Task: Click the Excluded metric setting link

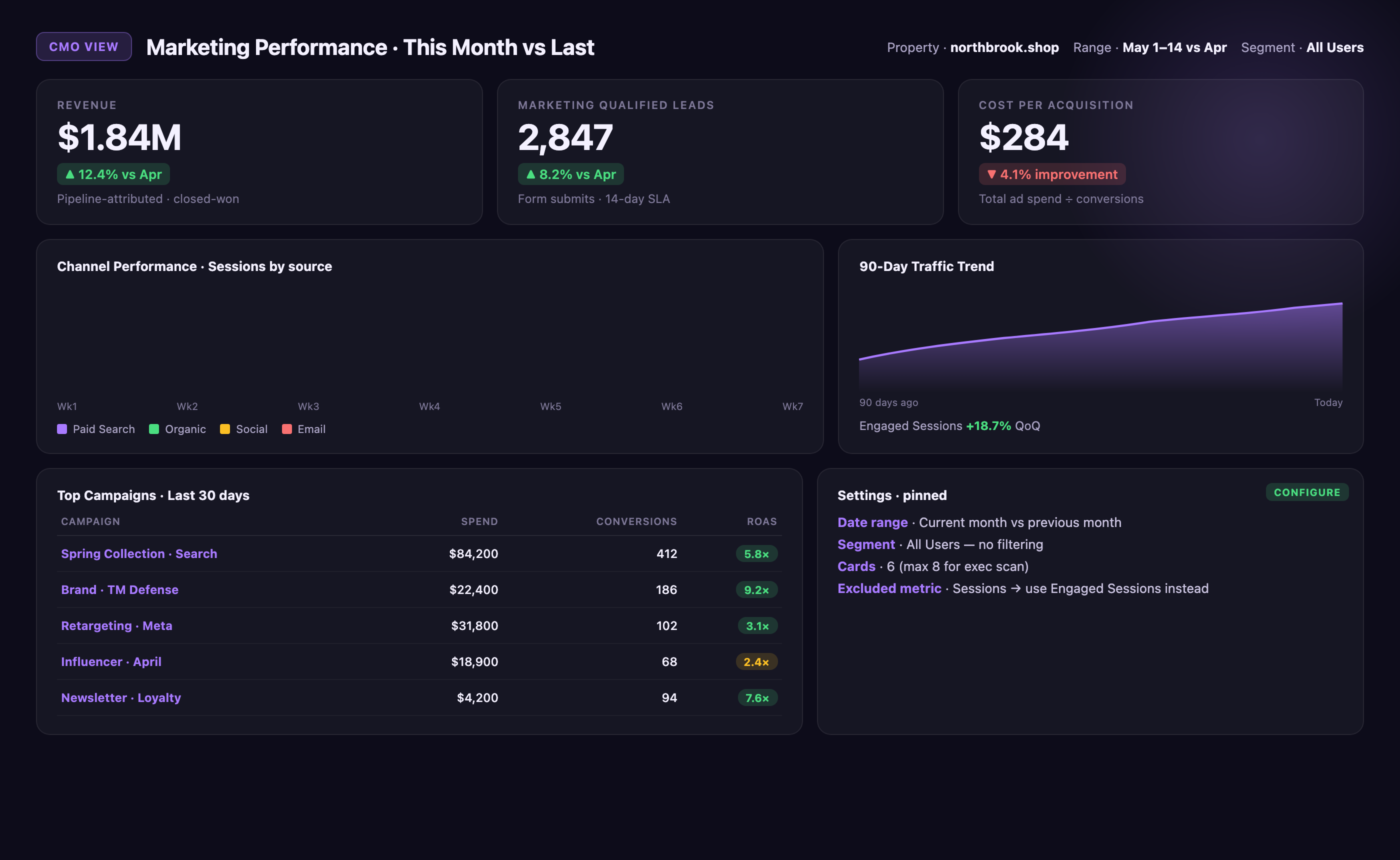Action: 889,588
